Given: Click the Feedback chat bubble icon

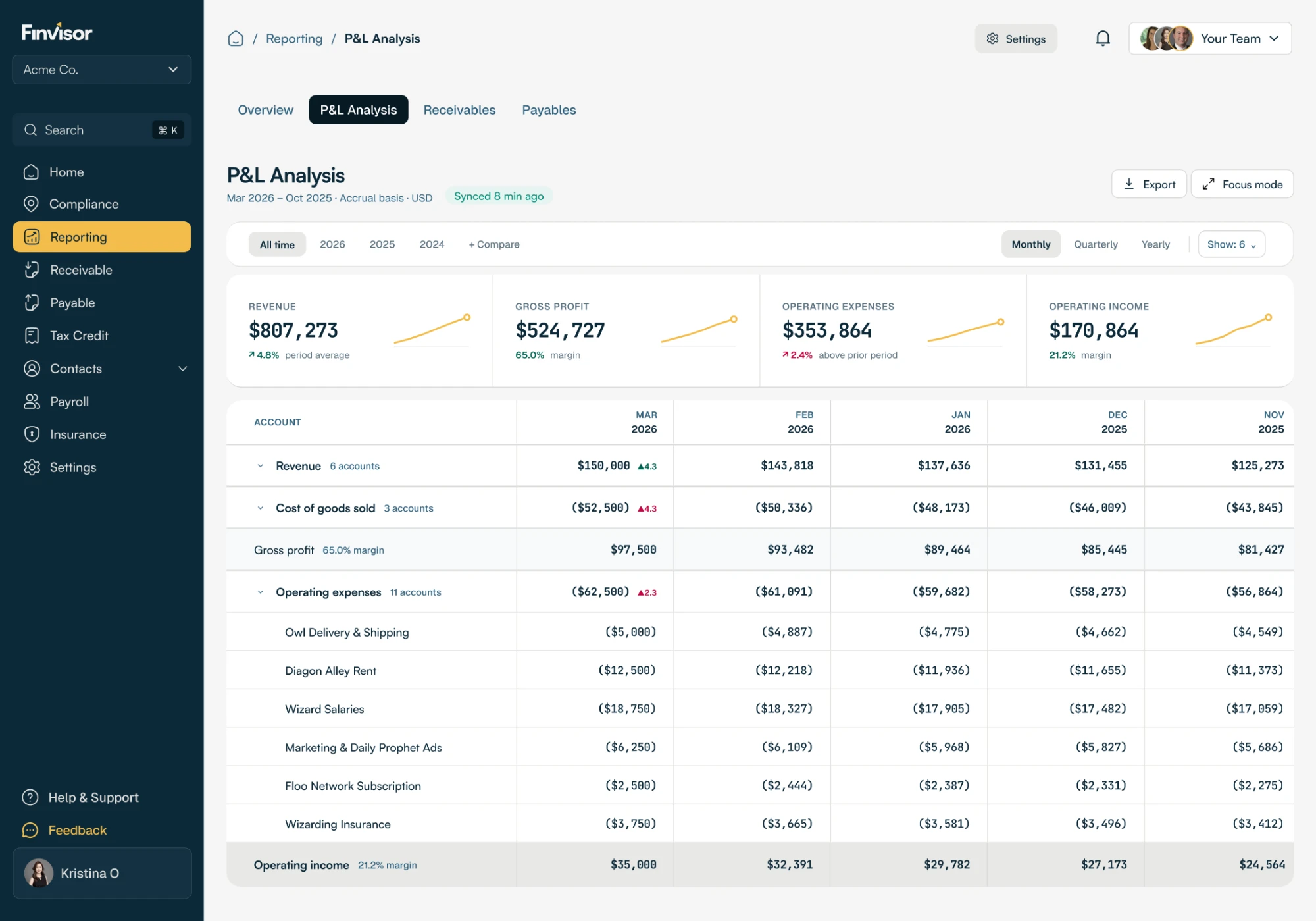Looking at the screenshot, I should point(30,830).
